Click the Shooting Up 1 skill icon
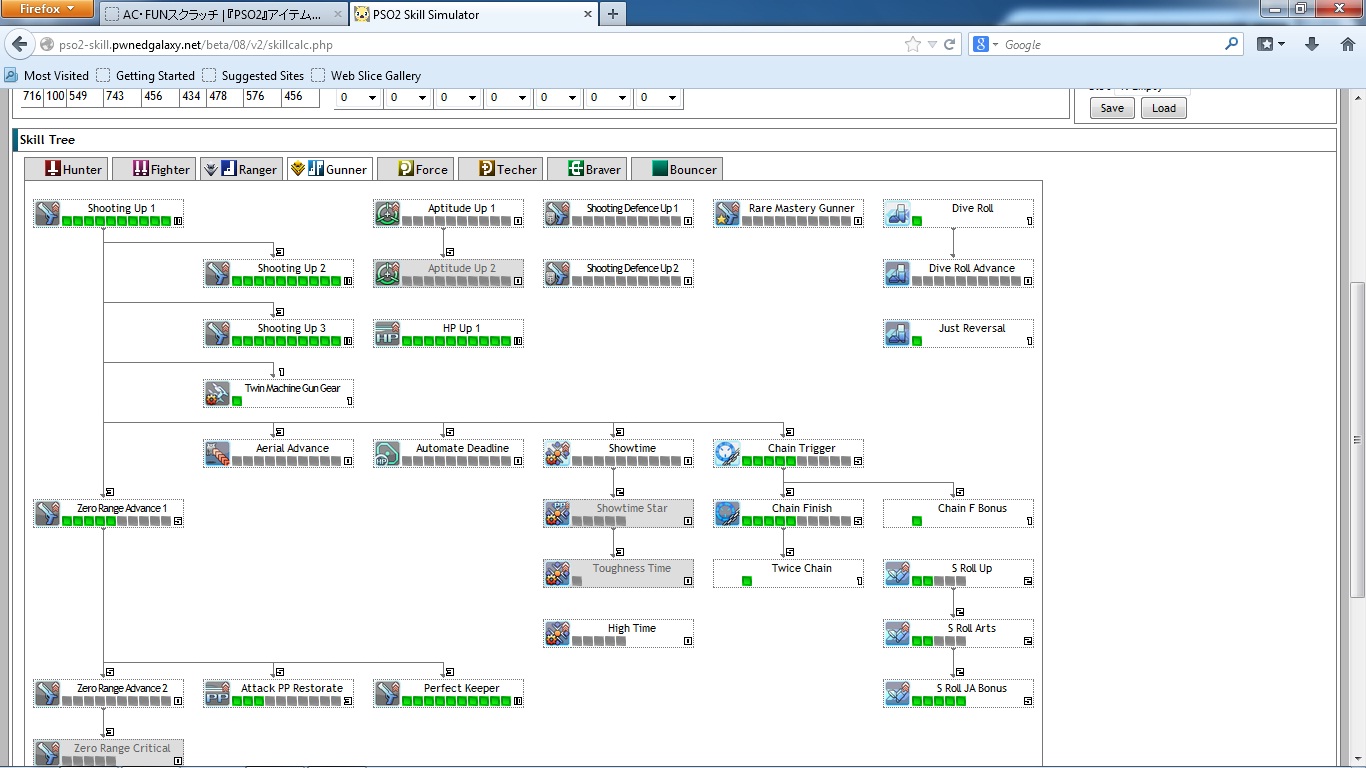 click(48, 214)
